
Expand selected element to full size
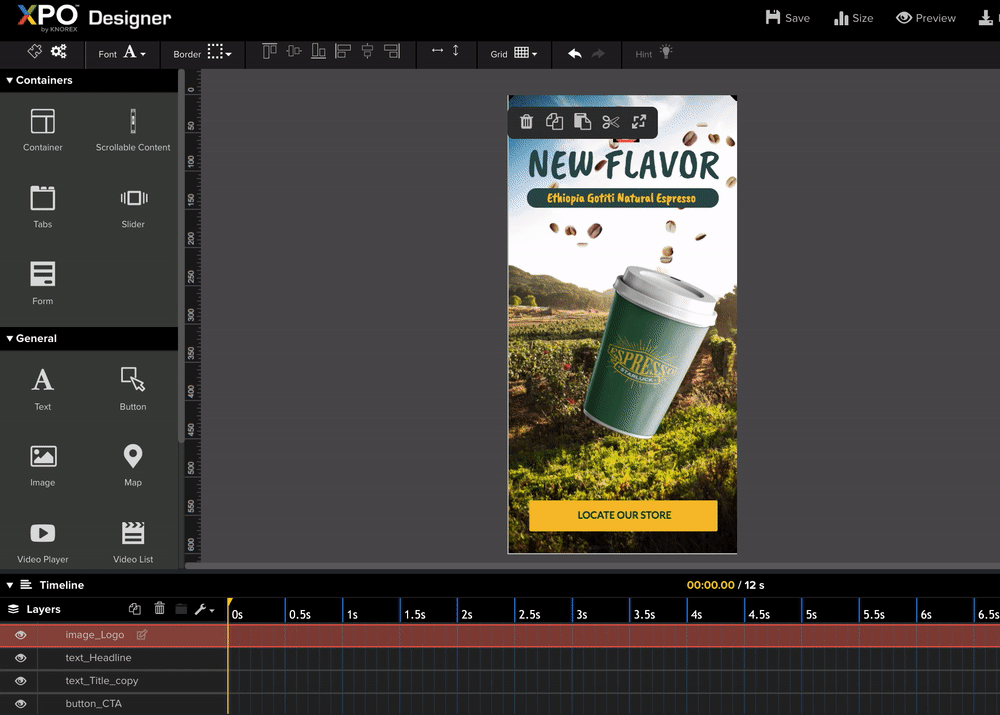click(638, 121)
